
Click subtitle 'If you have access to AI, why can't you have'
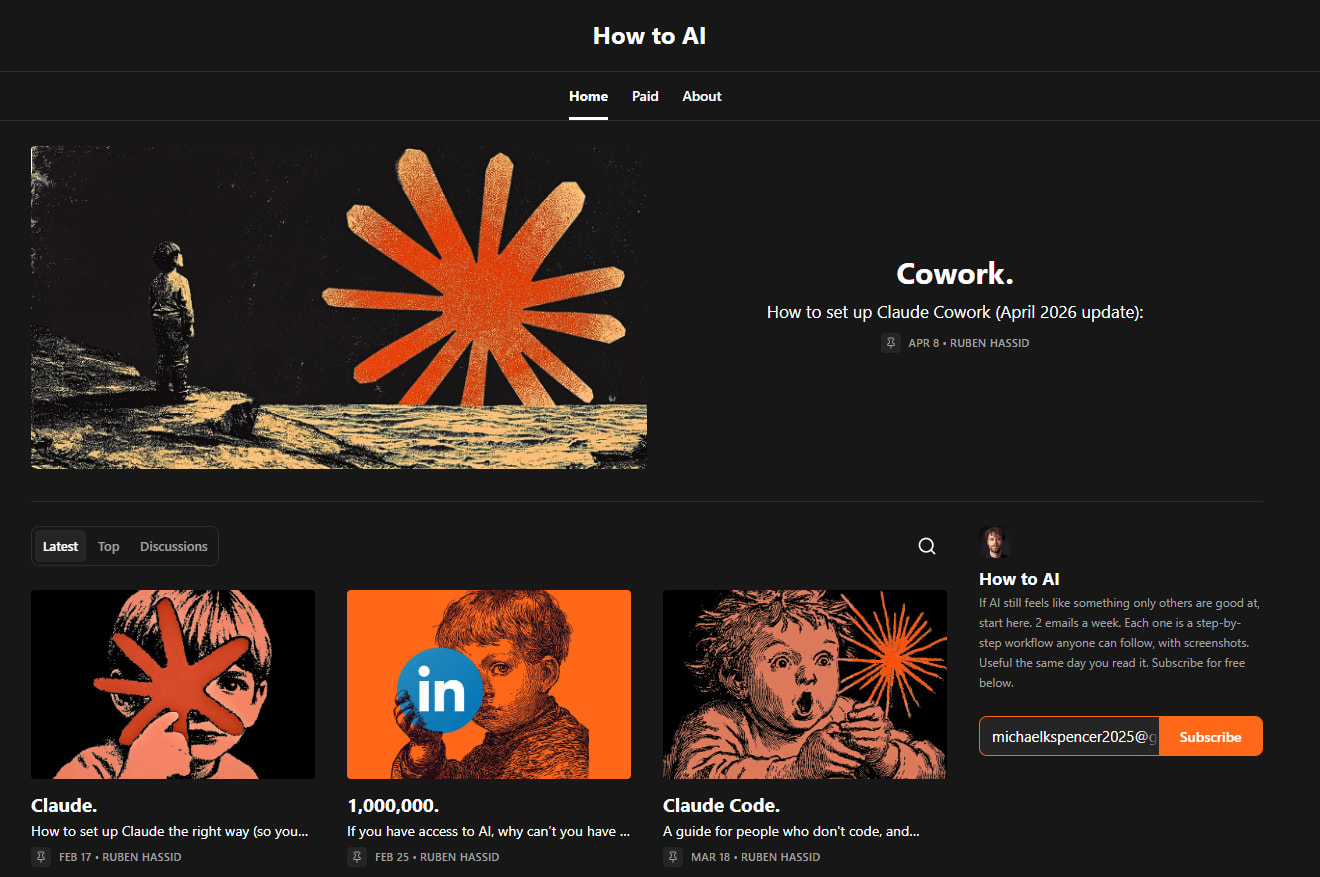(x=488, y=831)
